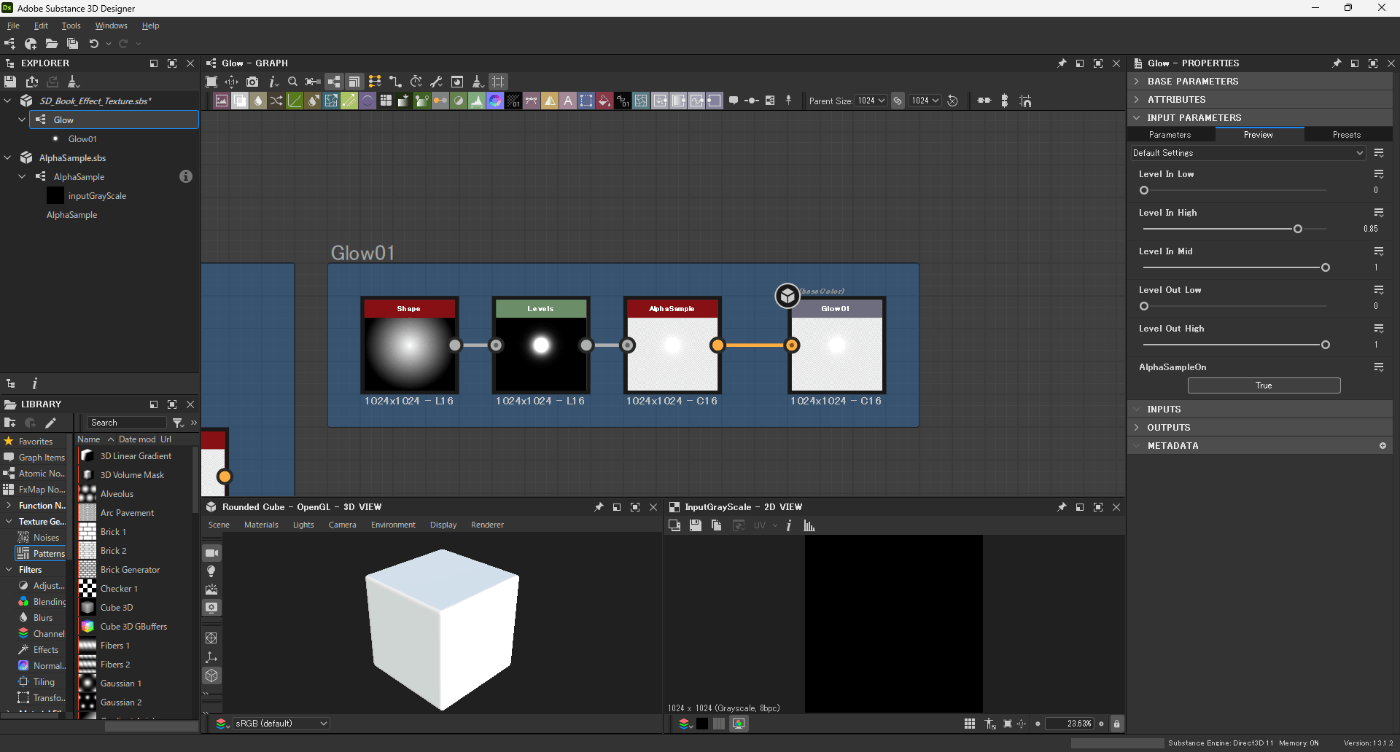The height and width of the screenshot is (752, 1400).
Task: Toggle graph grid snapping icon
Action: click(499, 82)
